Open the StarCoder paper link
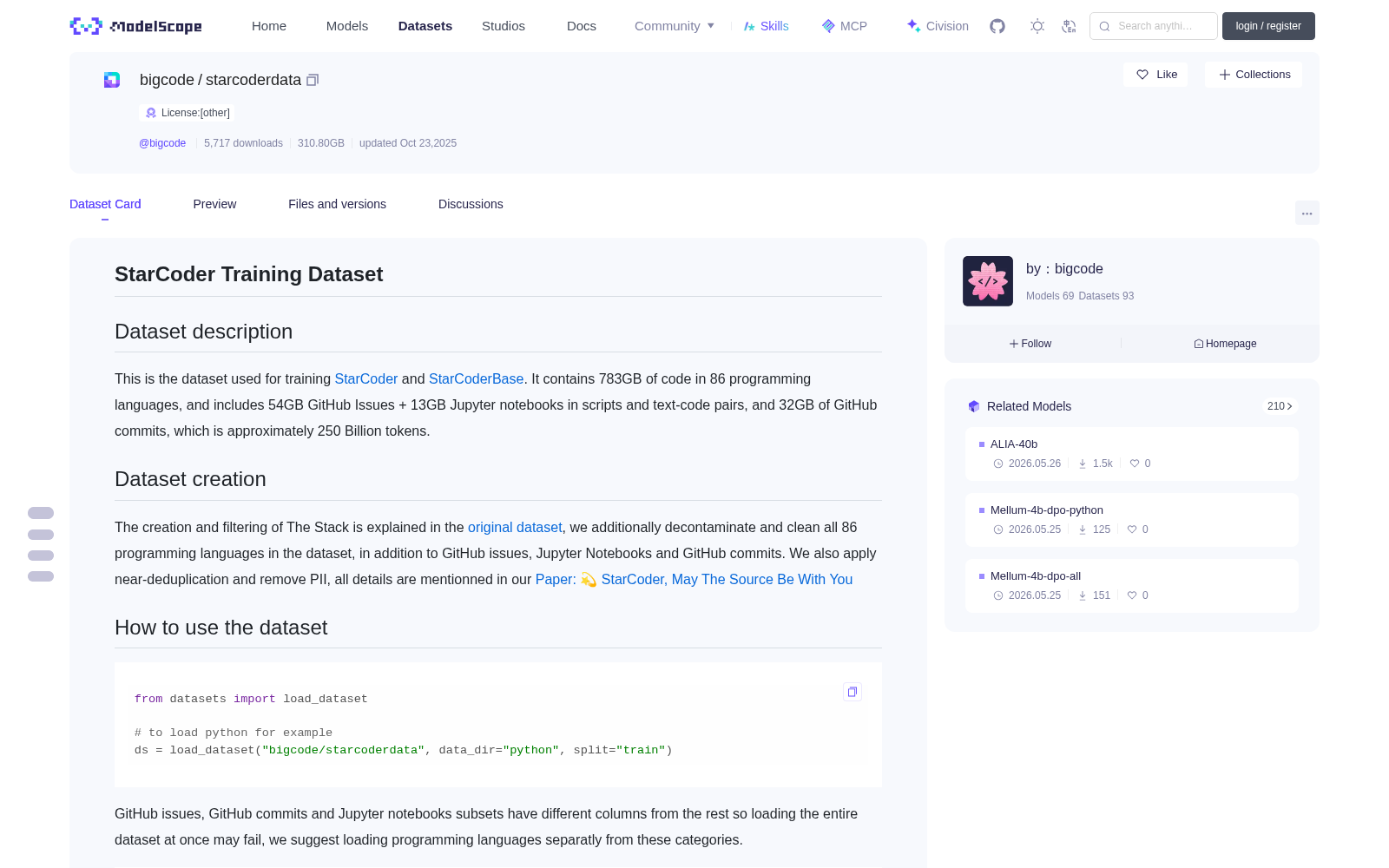 click(x=694, y=580)
